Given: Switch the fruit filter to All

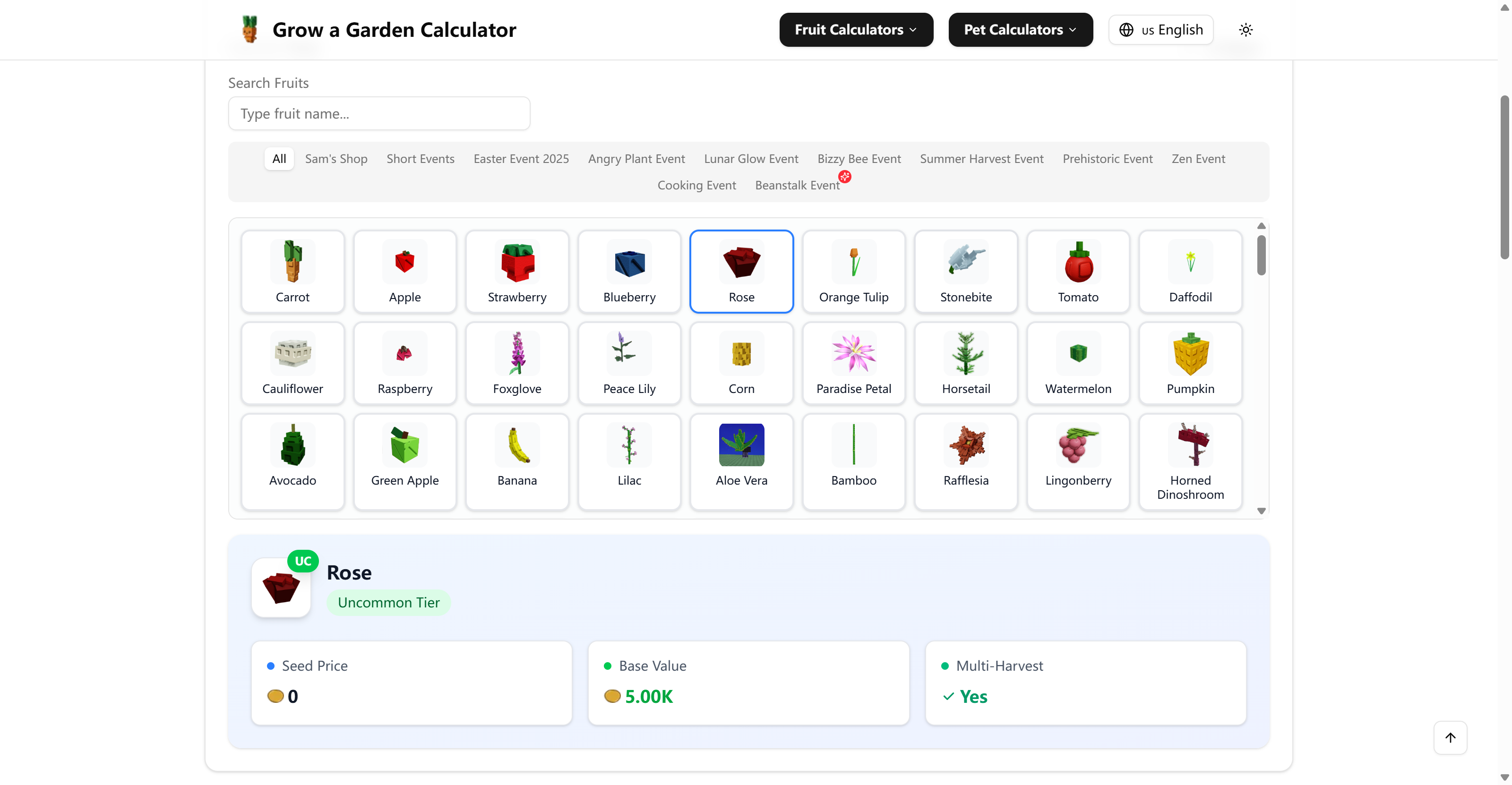Looking at the screenshot, I should [279, 158].
